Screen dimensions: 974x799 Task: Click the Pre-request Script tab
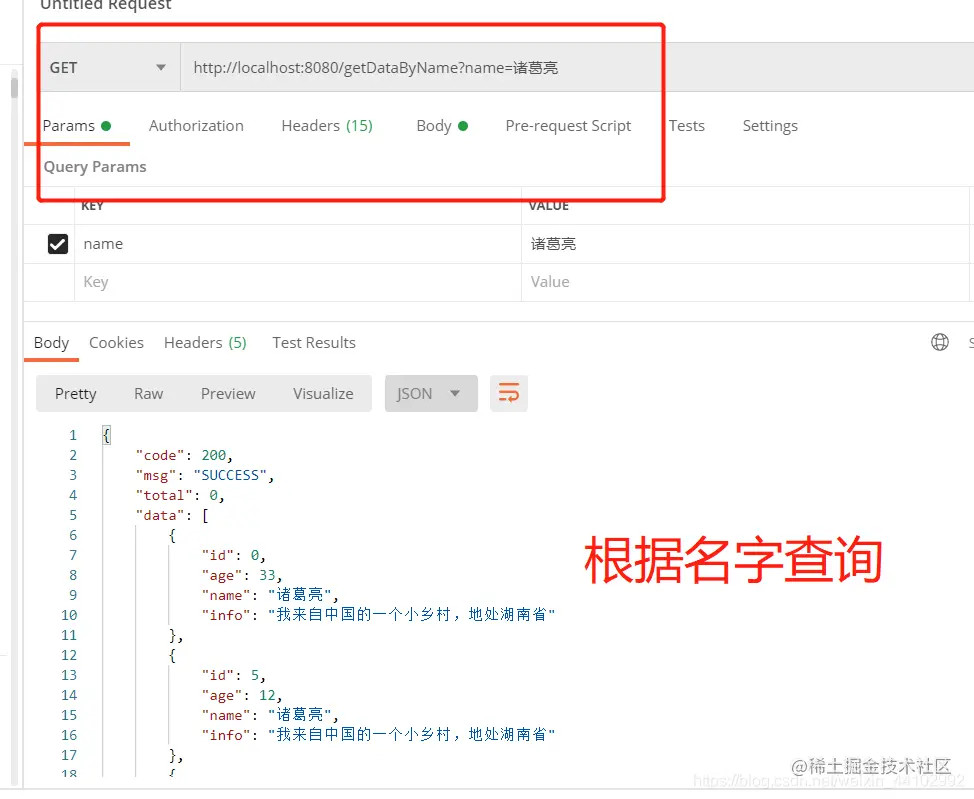[568, 125]
